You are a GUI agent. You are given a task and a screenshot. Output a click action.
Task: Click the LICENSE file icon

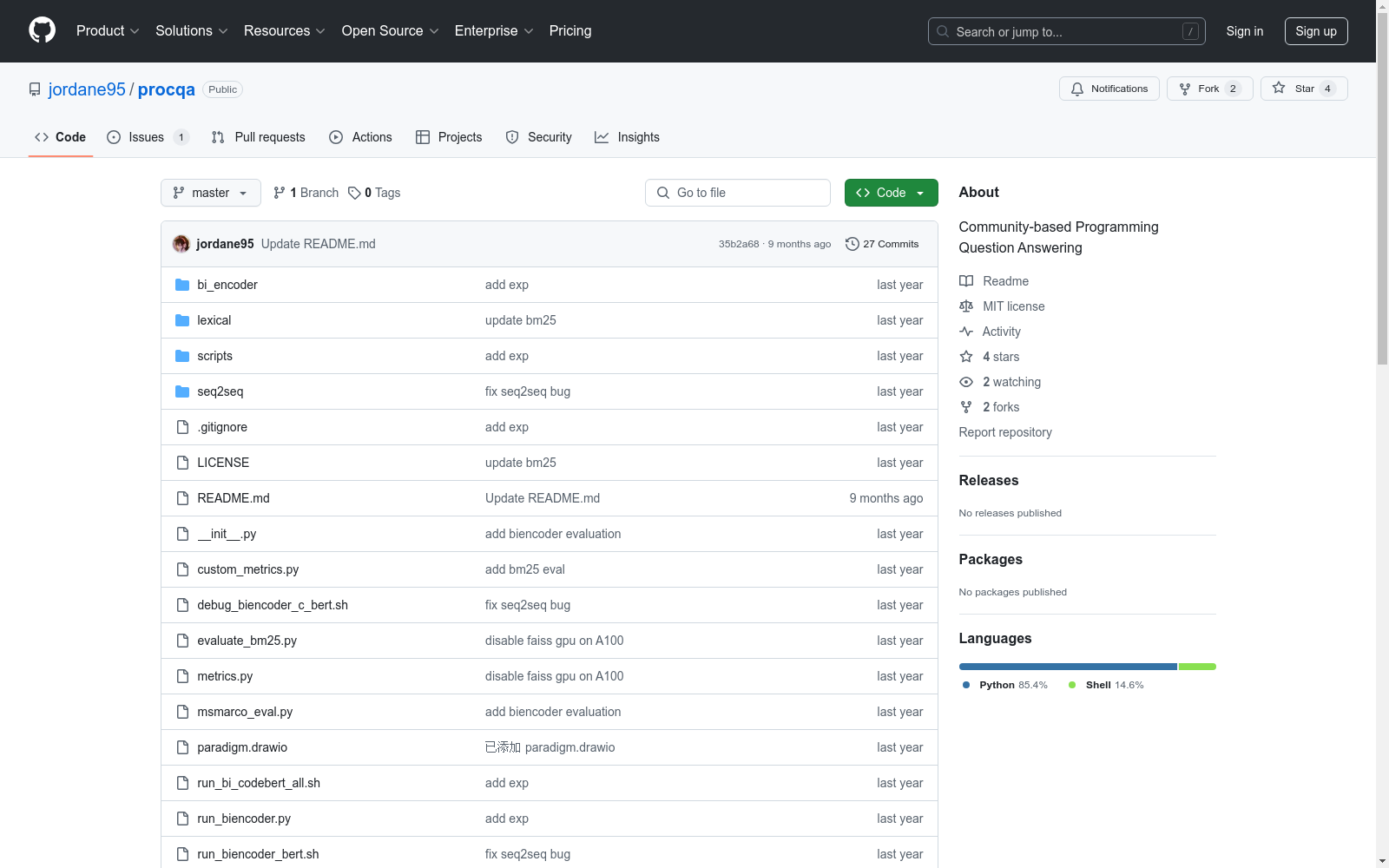(x=182, y=463)
